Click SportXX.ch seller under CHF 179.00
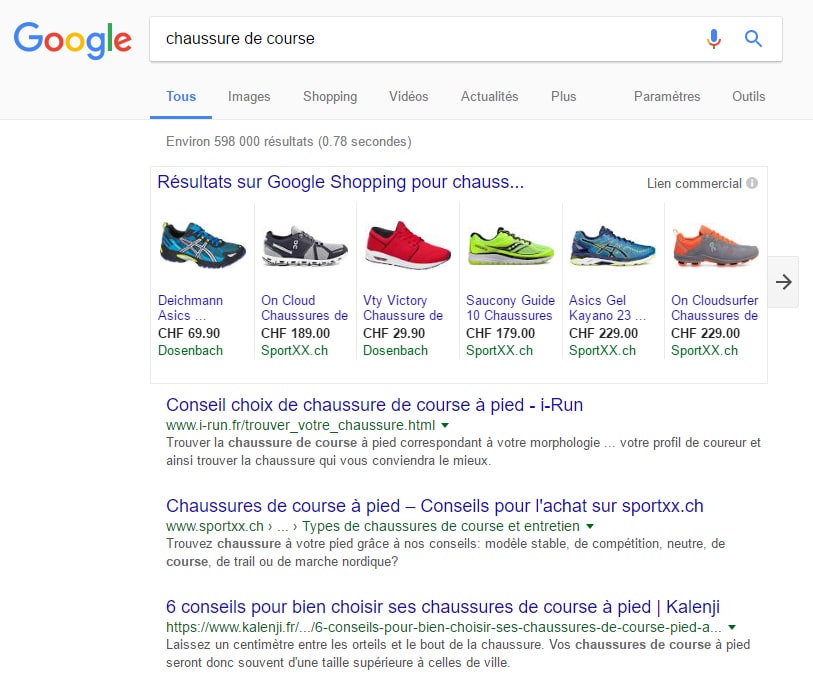The width and height of the screenshot is (813, 686). click(499, 351)
